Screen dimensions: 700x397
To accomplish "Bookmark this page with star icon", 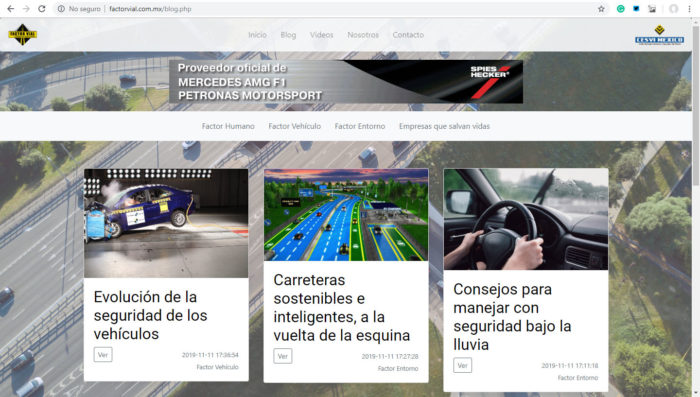I will click(x=601, y=9).
